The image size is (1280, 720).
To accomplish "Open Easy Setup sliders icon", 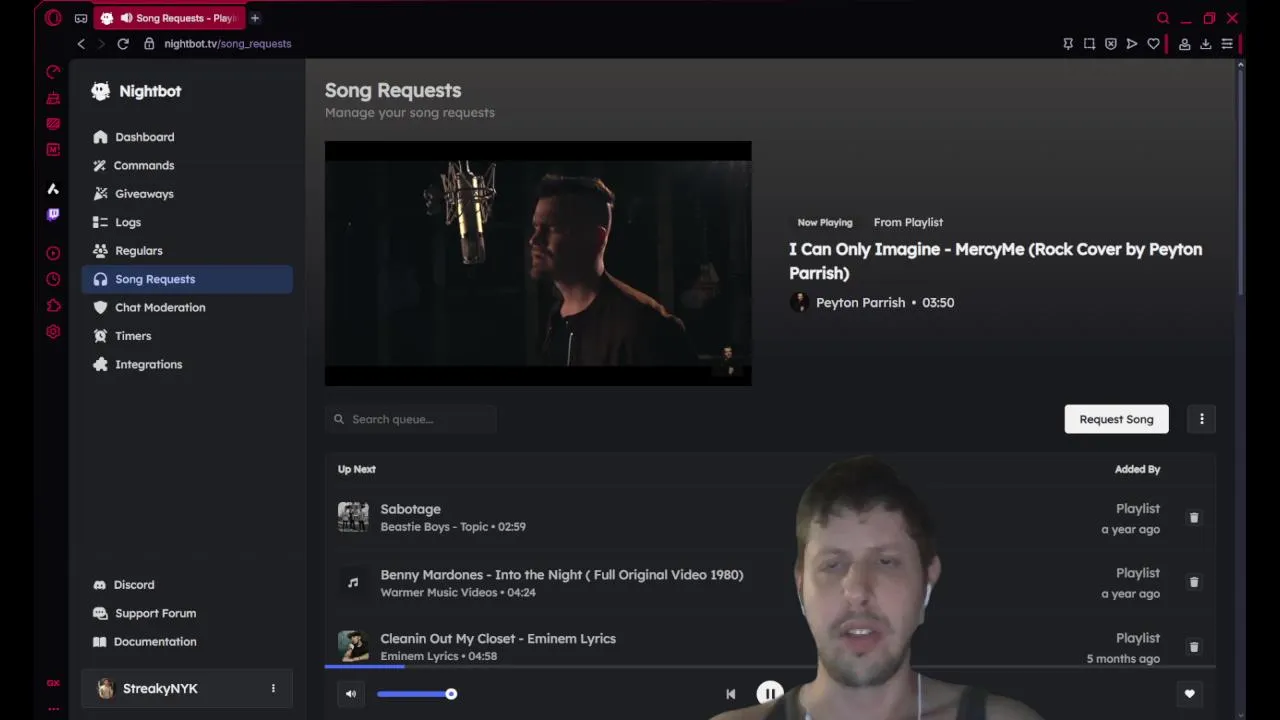I will tap(1227, 44).
